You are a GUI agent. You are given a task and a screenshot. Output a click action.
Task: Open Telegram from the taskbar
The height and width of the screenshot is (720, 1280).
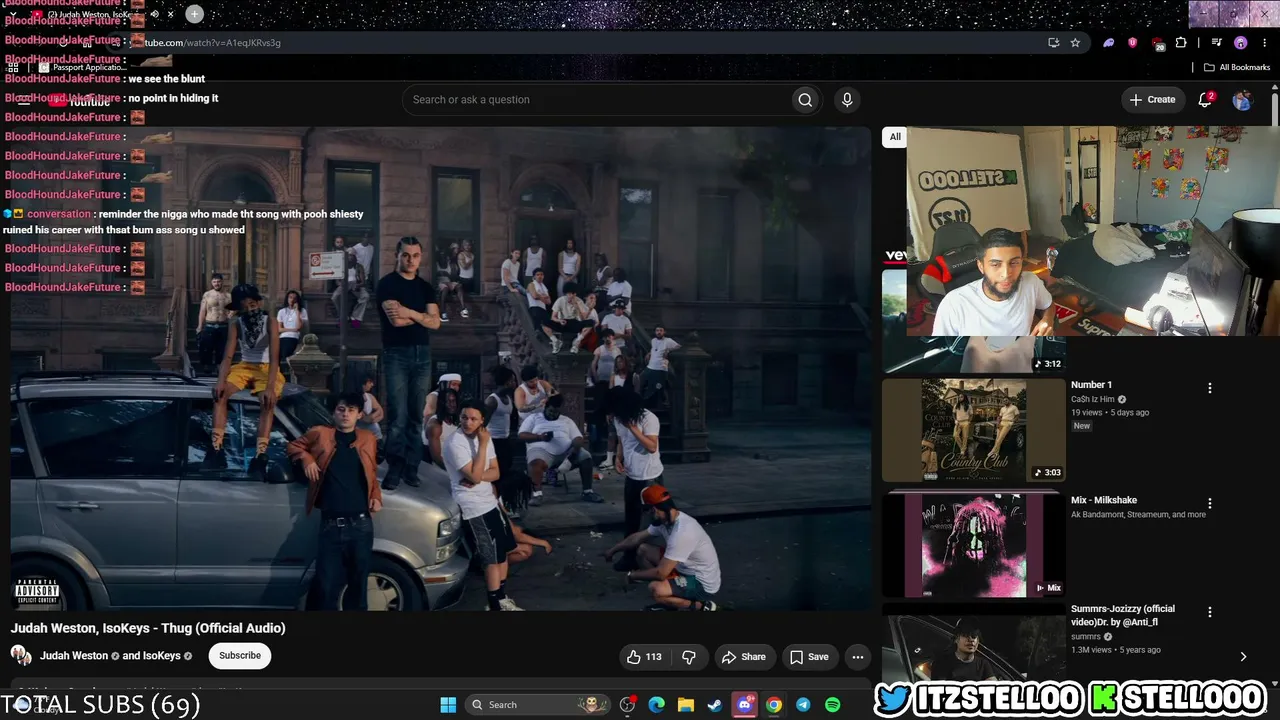[803, 705]
